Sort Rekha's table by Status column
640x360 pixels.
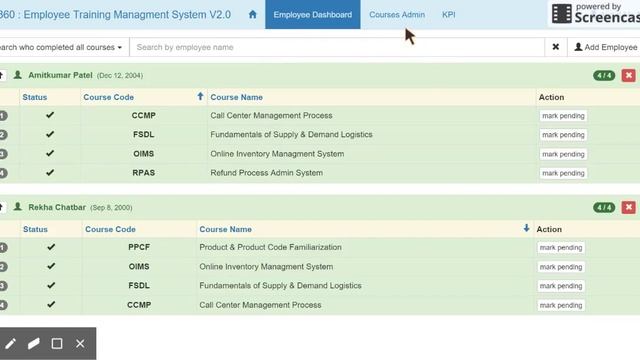36,229
